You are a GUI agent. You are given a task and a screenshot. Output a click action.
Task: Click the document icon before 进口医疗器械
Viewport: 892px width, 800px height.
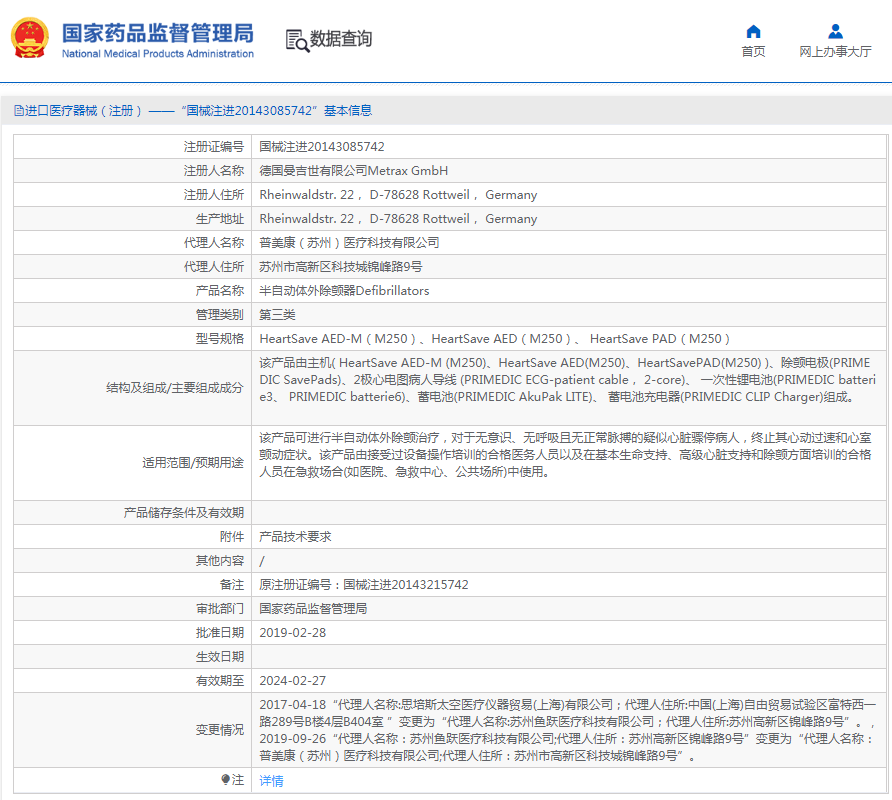coord(19,110)
